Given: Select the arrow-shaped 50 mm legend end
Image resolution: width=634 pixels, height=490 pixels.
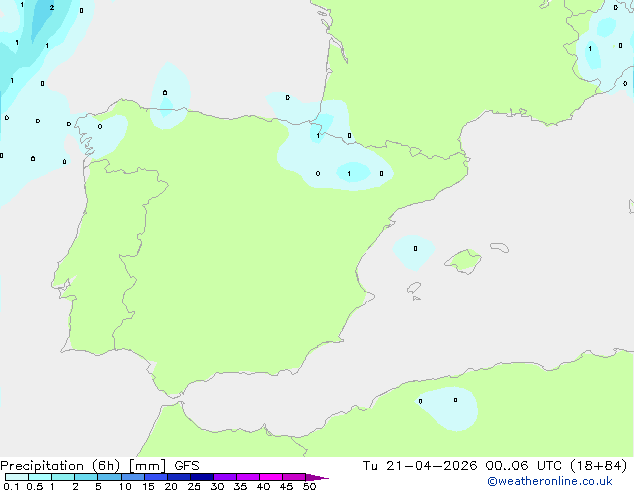Looking at the screenshot, I should [317, 477].
